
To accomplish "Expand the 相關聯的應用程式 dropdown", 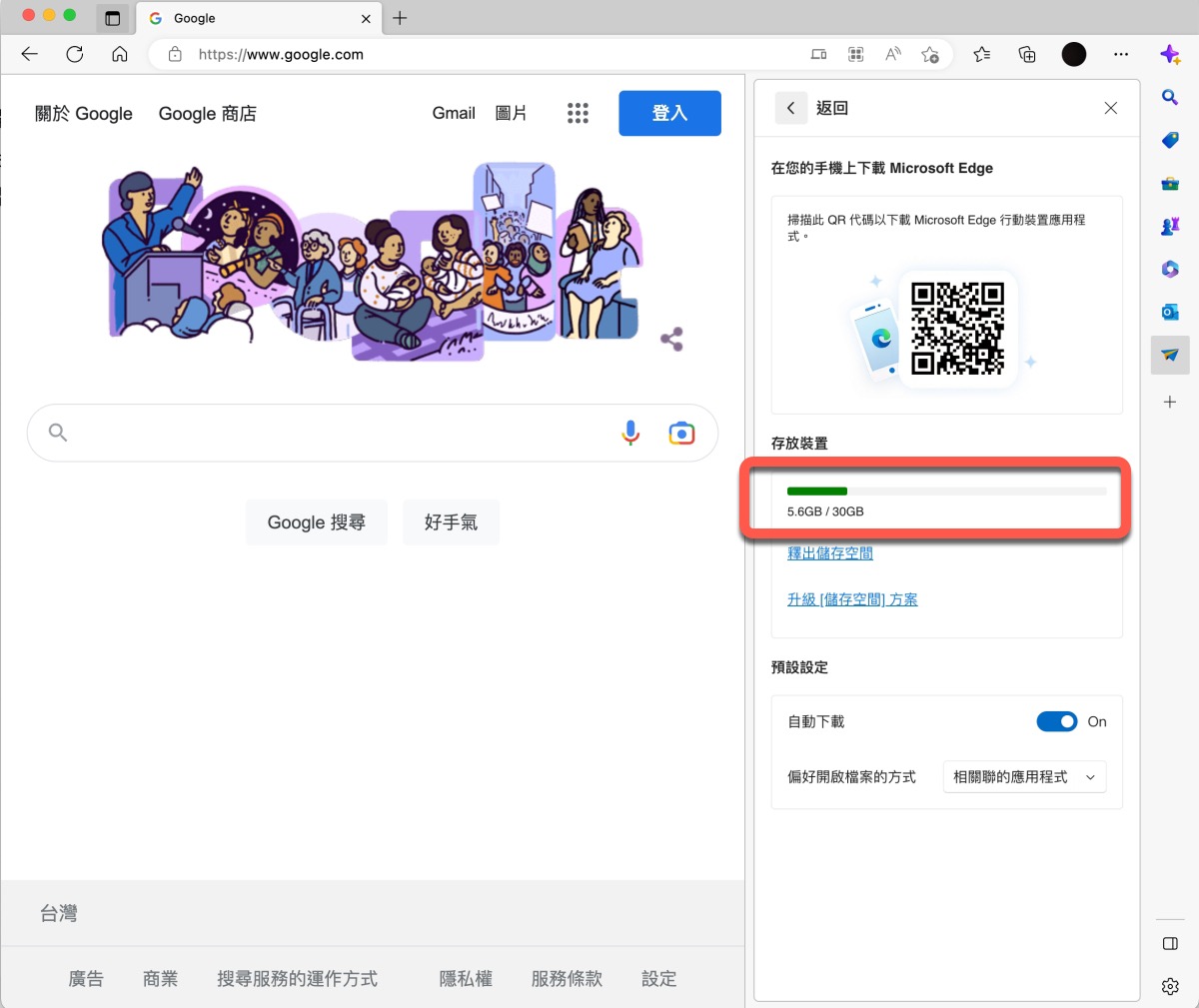I will tap(1024, 776).
